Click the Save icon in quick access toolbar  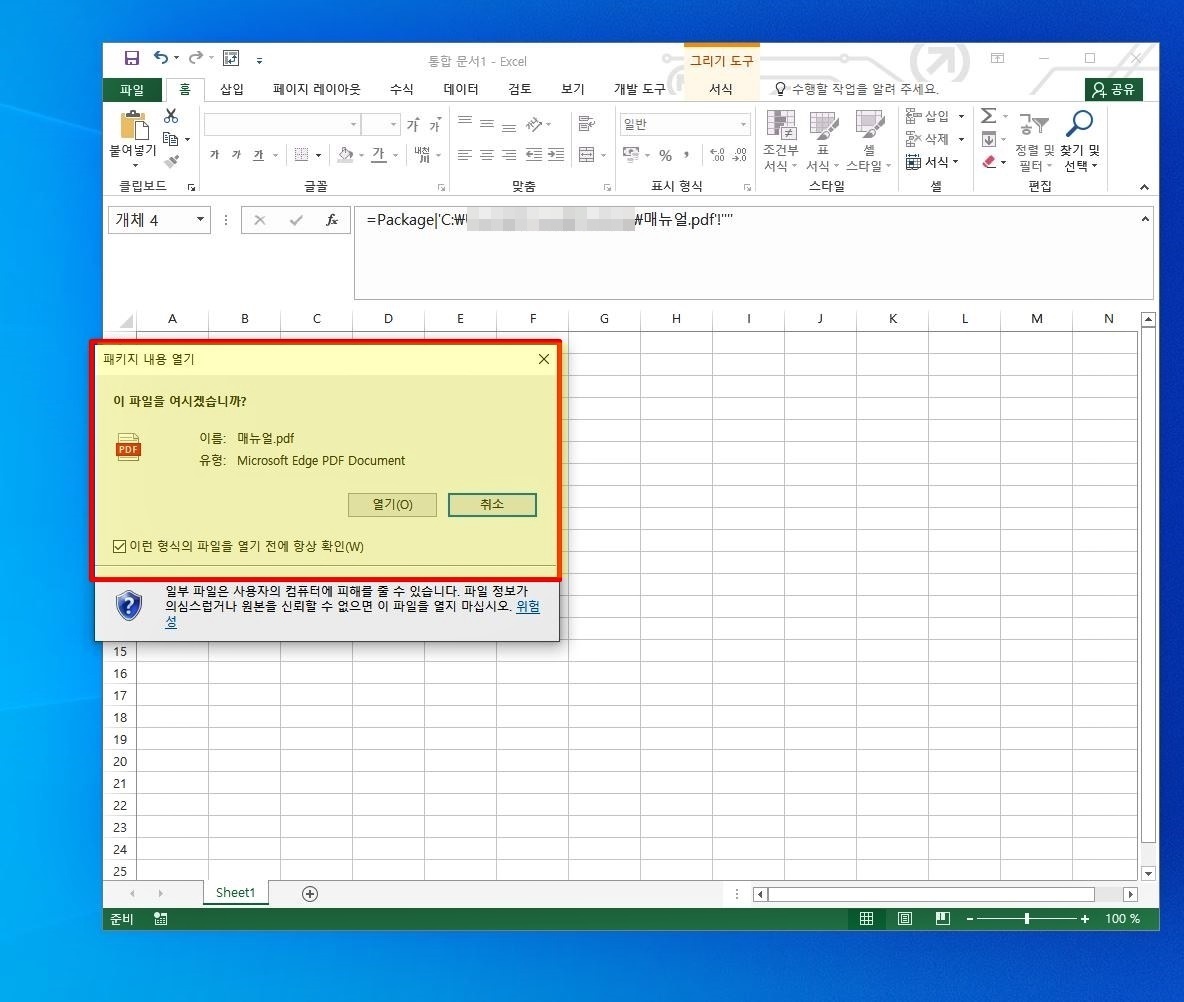tap(131, 58)
